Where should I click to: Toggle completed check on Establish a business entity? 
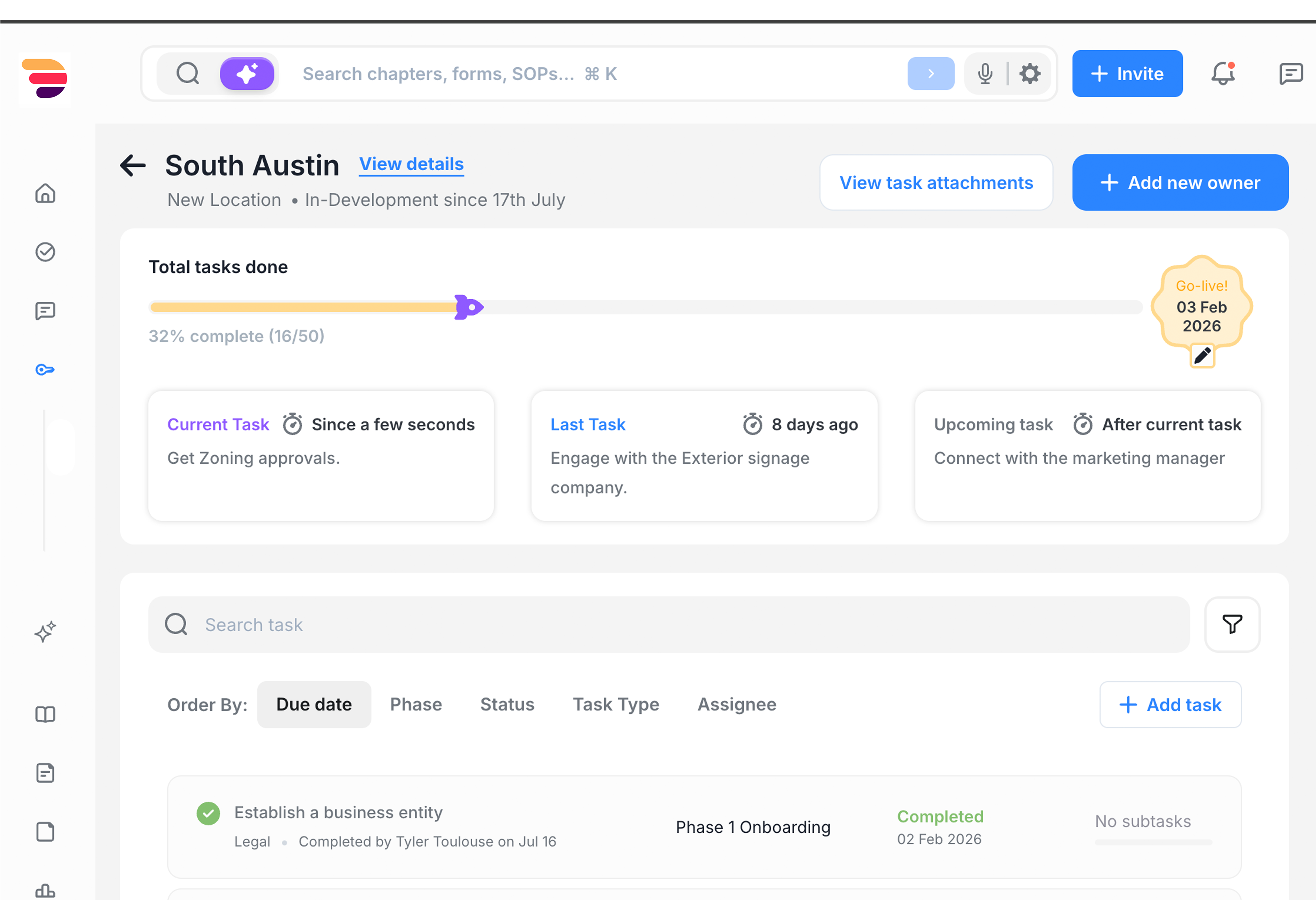[208, 813]
